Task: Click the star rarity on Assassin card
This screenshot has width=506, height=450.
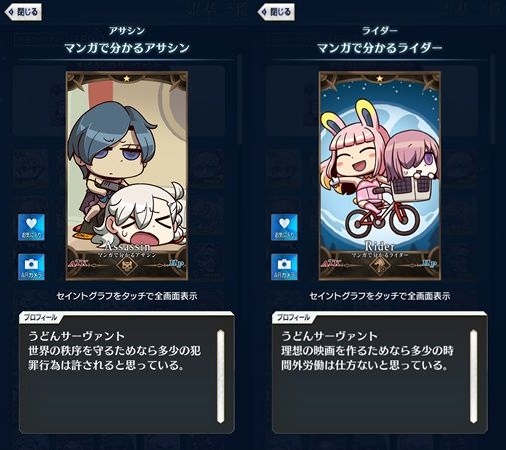Action: click(x=127, y=79)
